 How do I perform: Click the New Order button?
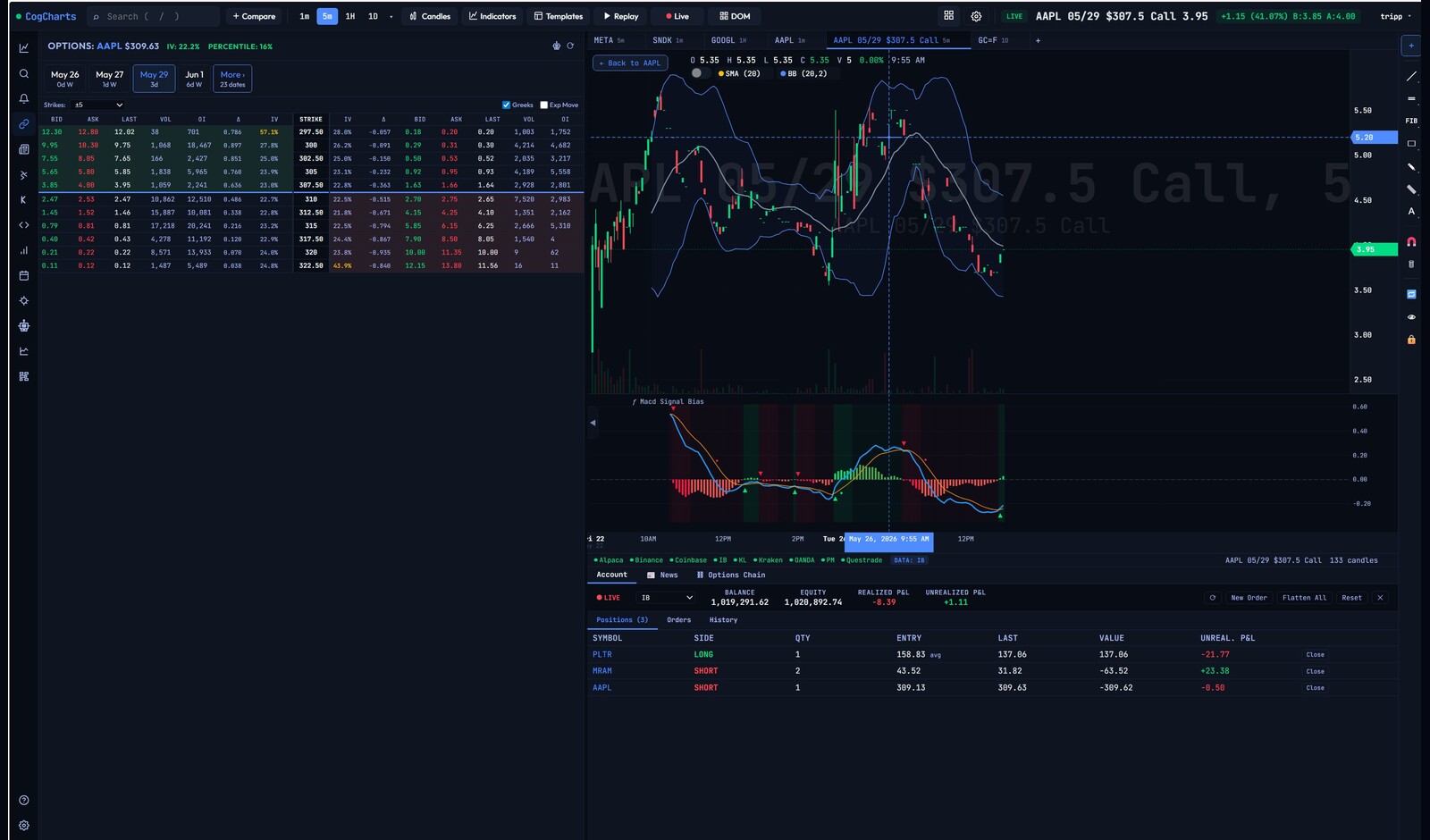point(1249,598)
